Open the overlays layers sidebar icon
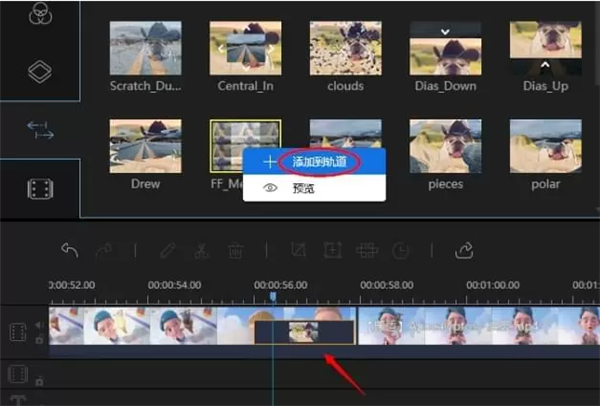 click(41, 72)
